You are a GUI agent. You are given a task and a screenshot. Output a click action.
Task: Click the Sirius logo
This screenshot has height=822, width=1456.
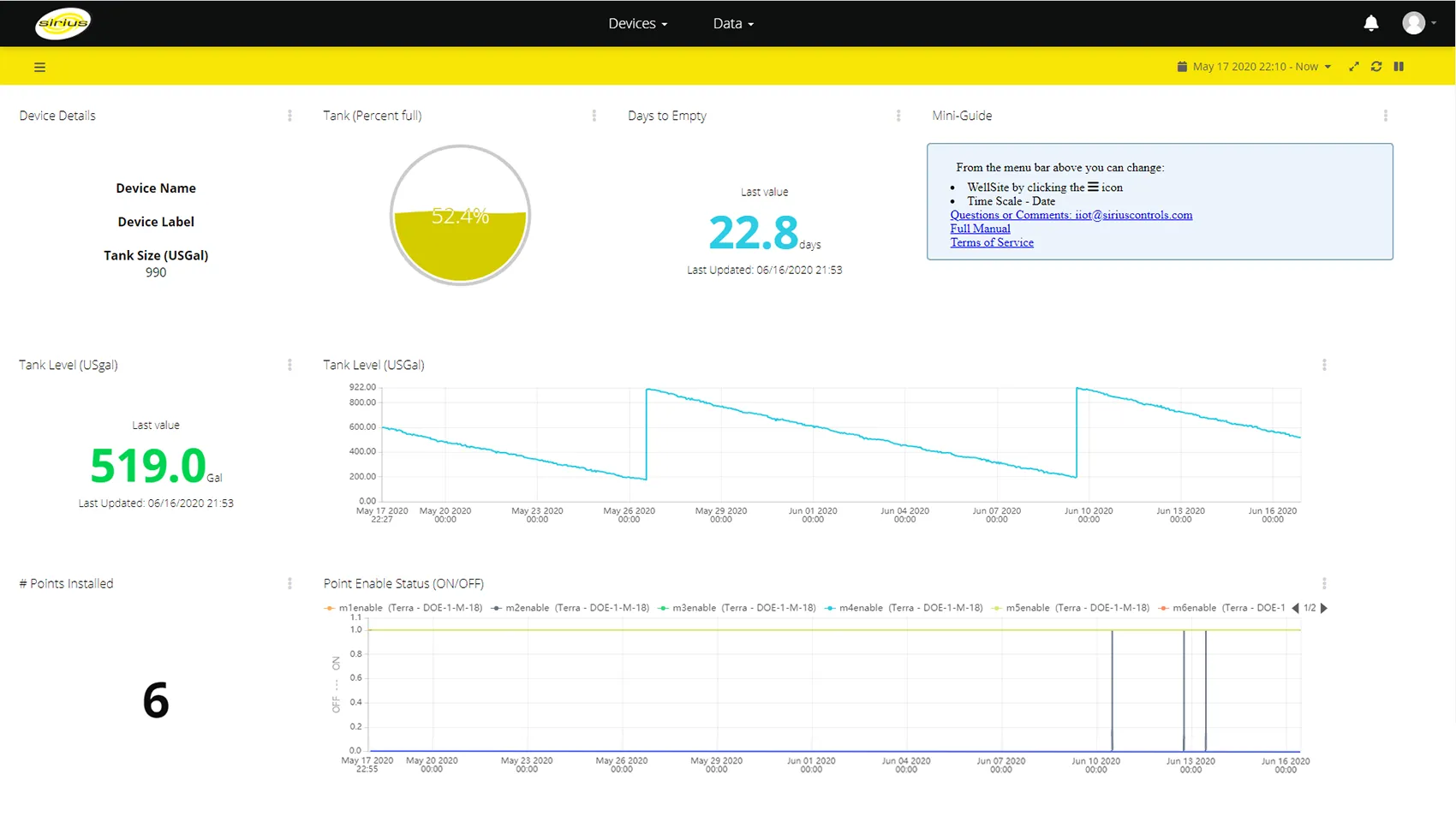[63, 23]
